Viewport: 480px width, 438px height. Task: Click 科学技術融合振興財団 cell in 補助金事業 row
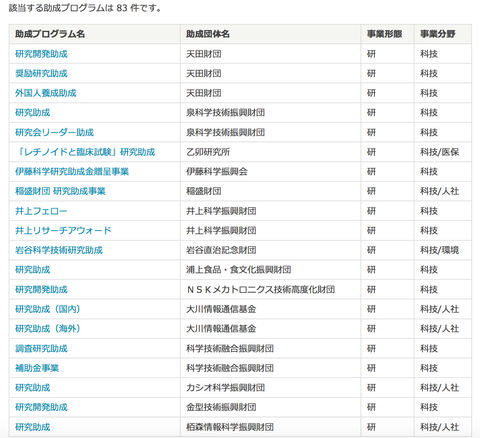coord(271,368)
